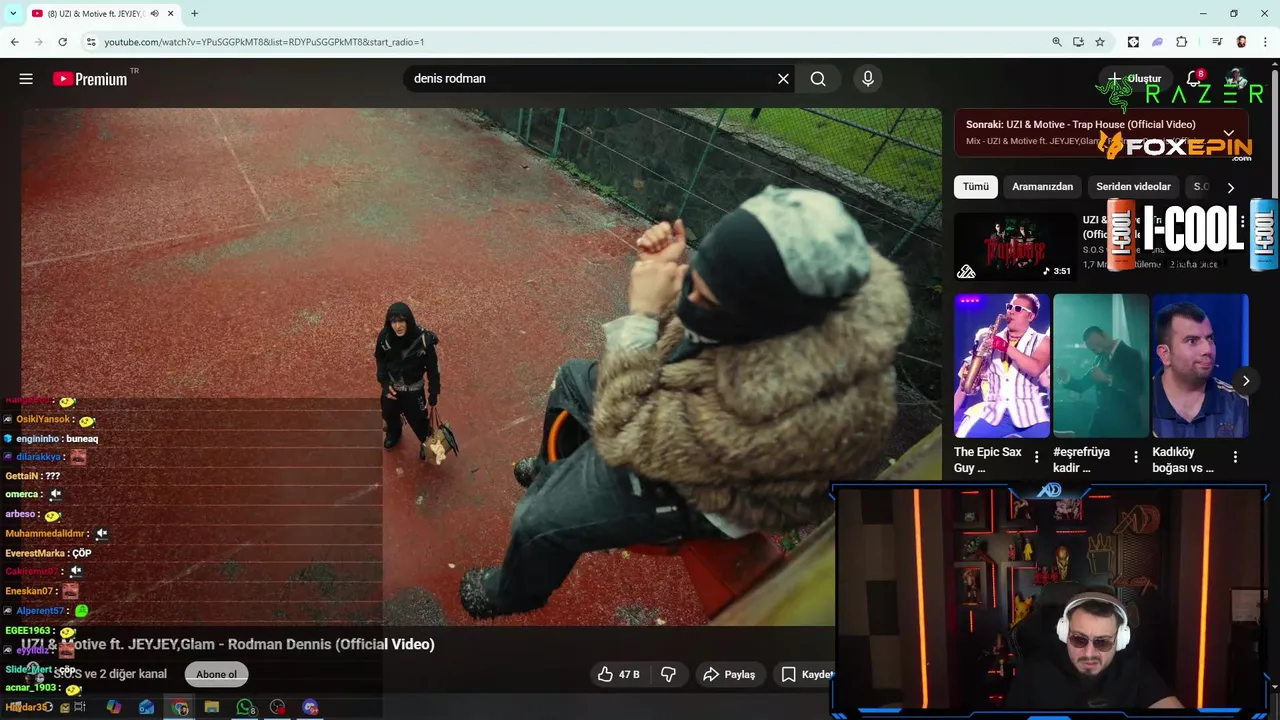Click the Abone ol subscribe button
The width and height of the screenshot is (1280, 720).
216,675
